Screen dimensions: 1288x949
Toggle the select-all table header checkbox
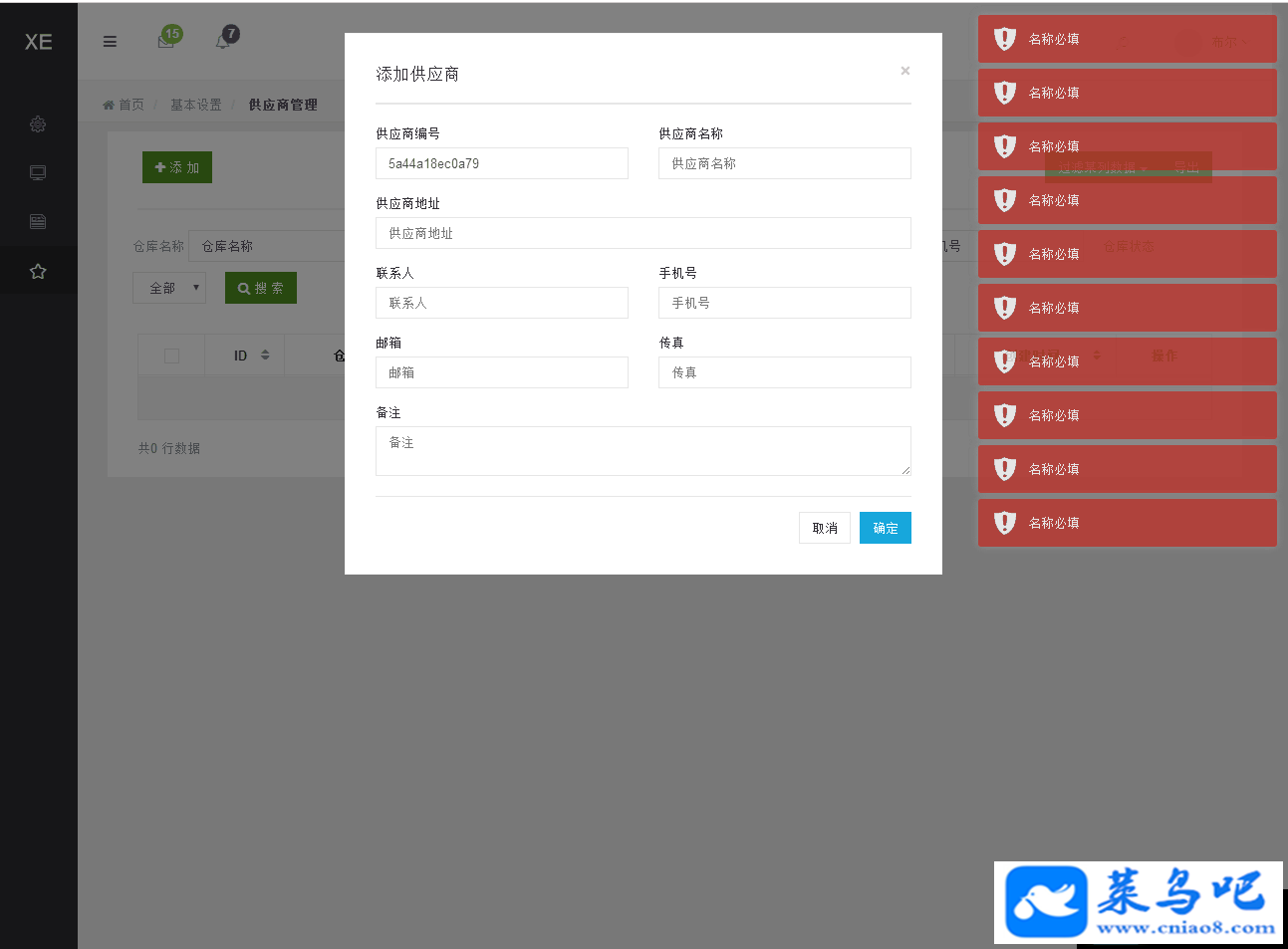pyautogui.click(x=171, y=356)
